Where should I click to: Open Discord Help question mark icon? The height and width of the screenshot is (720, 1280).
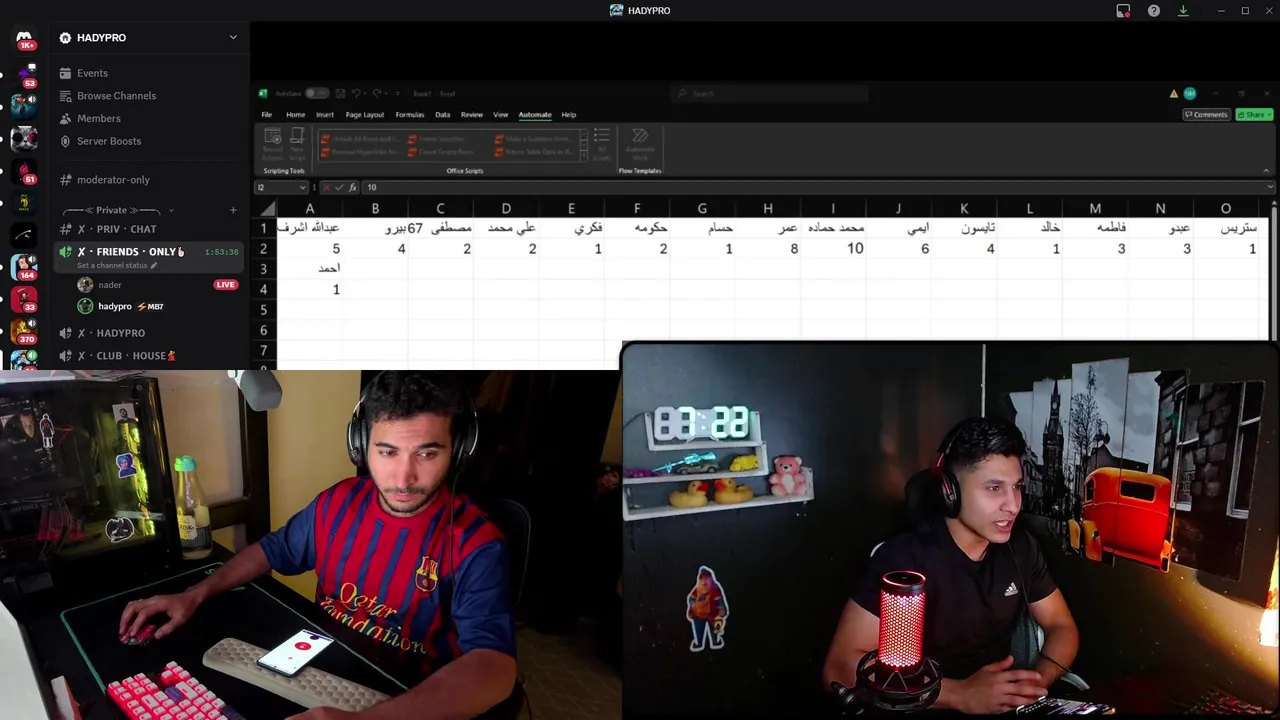(x=1154, y=10)
